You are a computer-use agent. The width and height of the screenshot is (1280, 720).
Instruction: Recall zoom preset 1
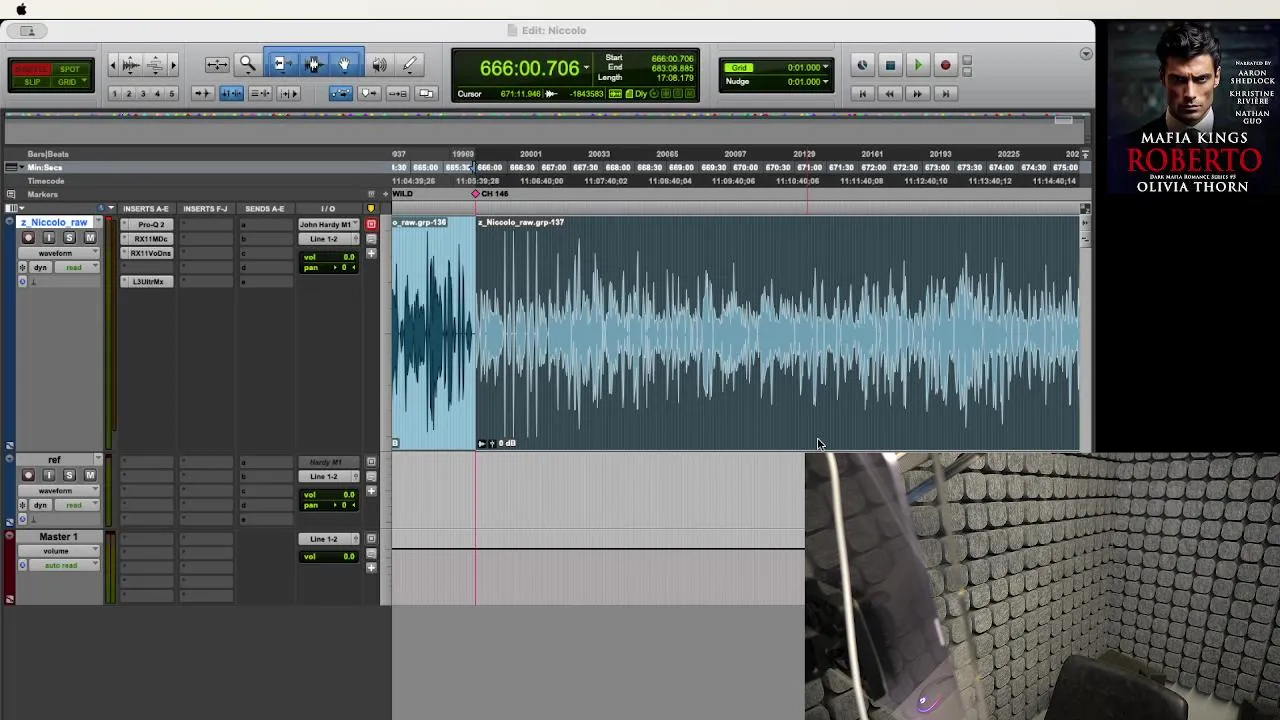pos(114,94)
